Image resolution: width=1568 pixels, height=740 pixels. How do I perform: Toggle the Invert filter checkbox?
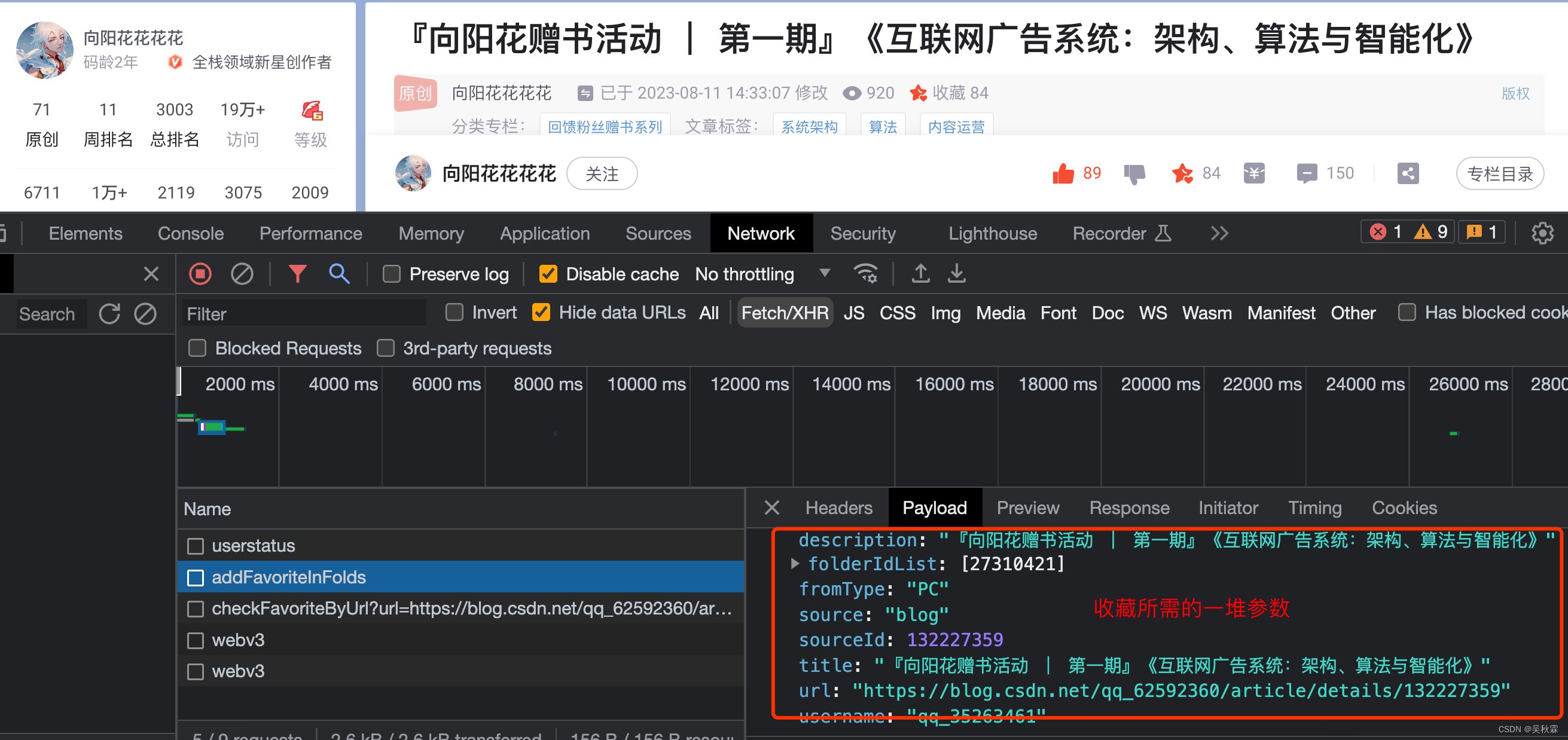pyautogui.click(x=454, y=312)
